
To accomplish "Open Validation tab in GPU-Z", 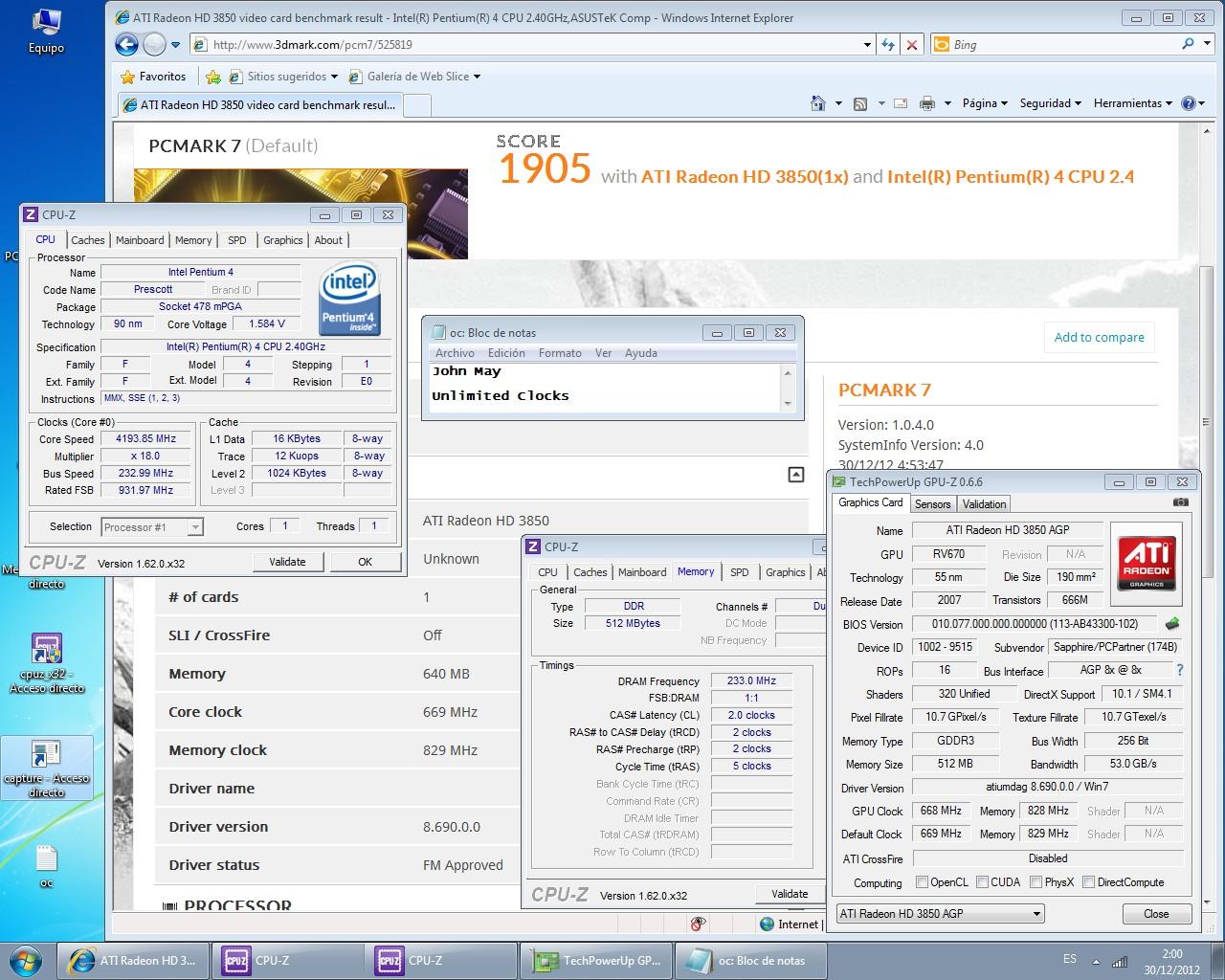I will pyautogui.click(x=984, y=504).
